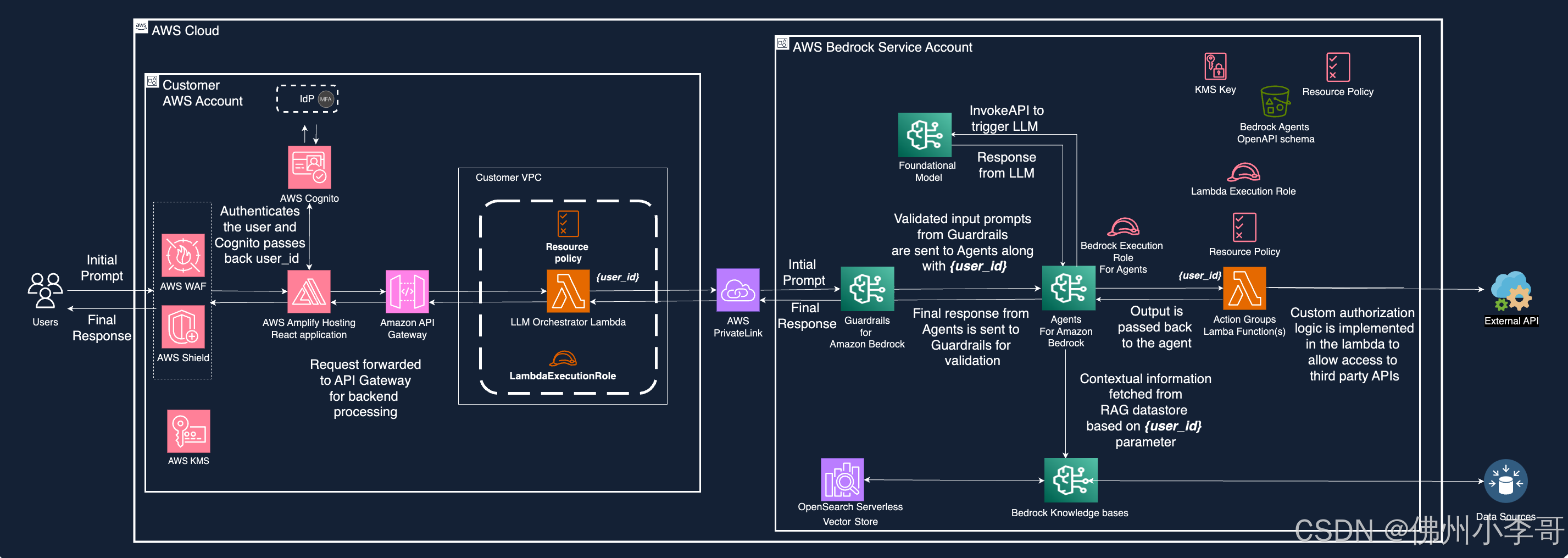The image size is (1568, 558).
Task: Select the AWS Shield icon
Action: (183, 327)
